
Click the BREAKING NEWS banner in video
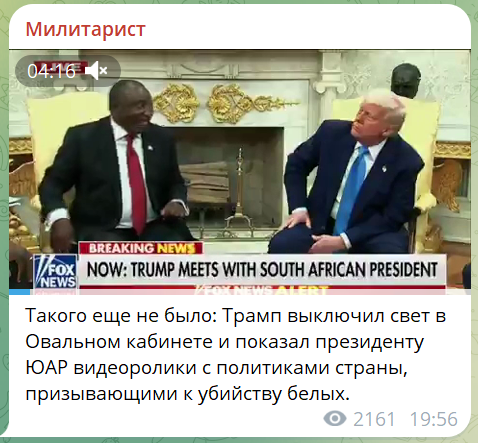[x=141, y=248]
